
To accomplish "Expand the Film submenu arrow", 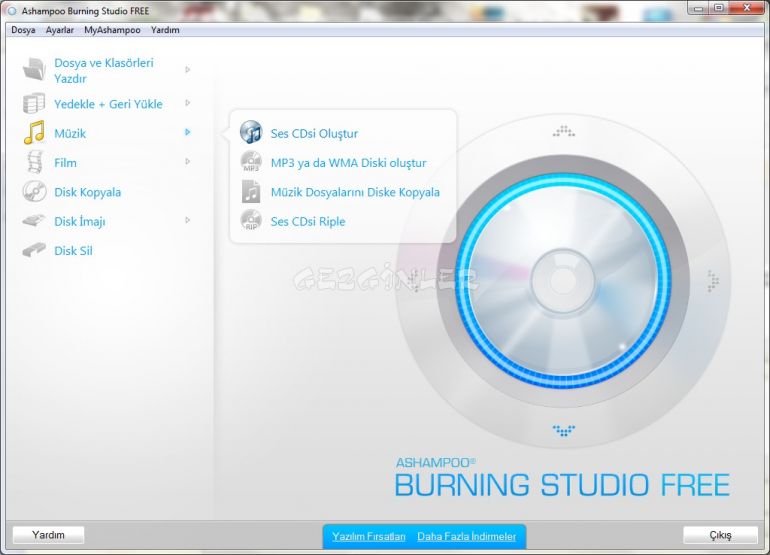I will pyautogui.click(x=188, y=162).
